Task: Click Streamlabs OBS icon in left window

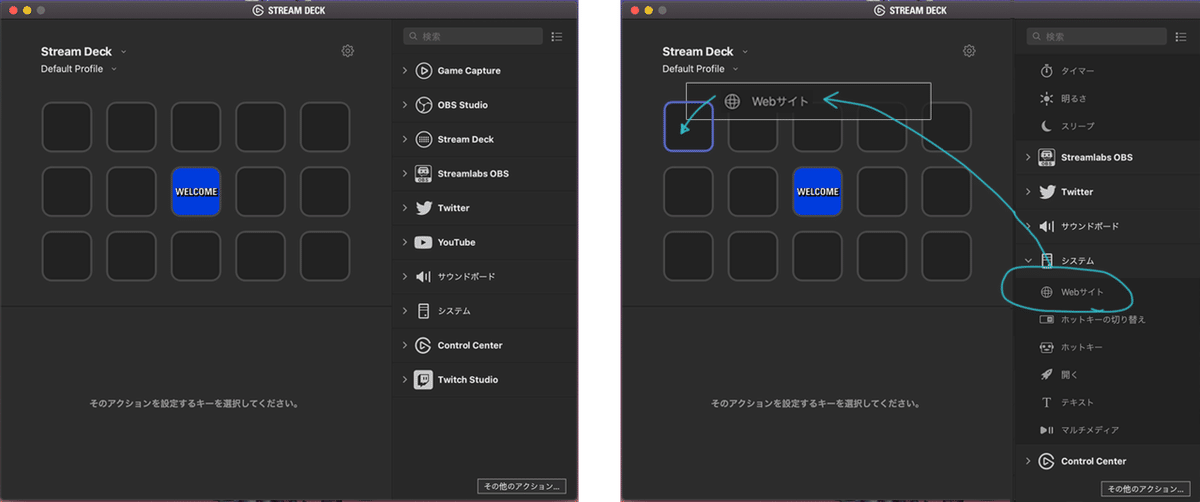Action: point(423,173)
